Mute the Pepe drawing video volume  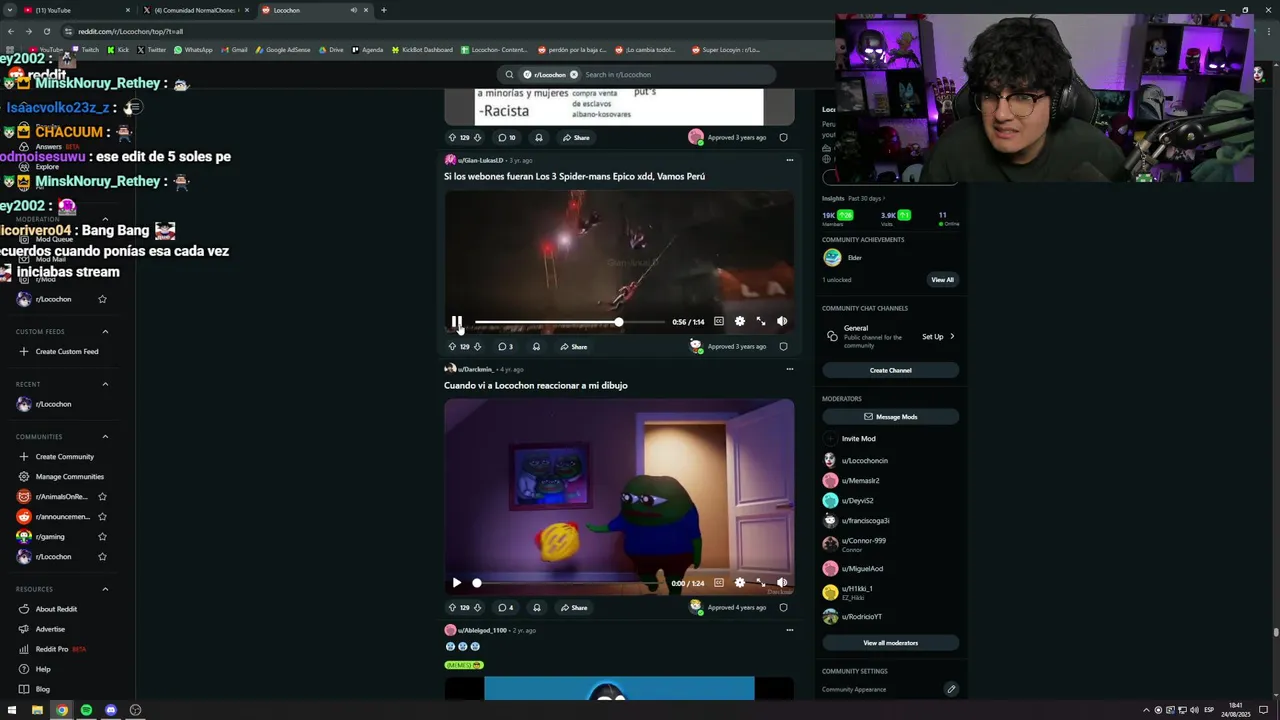(782, 583)
